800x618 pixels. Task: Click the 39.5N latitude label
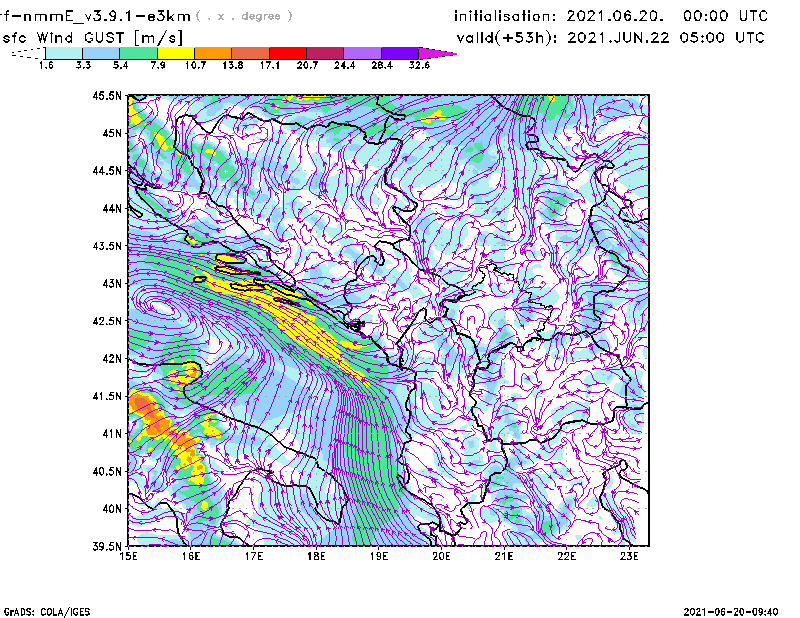pyautogui.click(x=108, y=546)
